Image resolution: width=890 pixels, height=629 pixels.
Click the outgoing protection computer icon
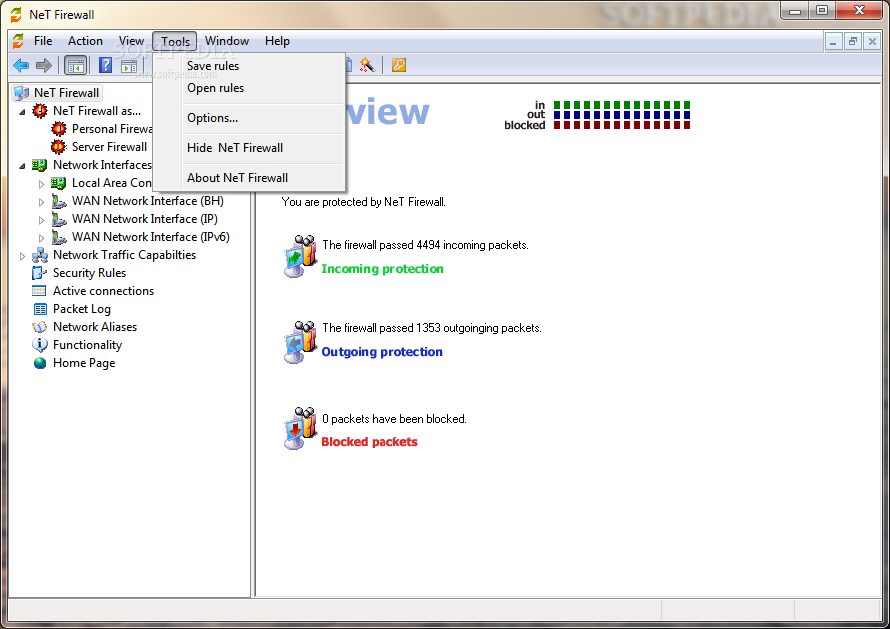(300, 342)
